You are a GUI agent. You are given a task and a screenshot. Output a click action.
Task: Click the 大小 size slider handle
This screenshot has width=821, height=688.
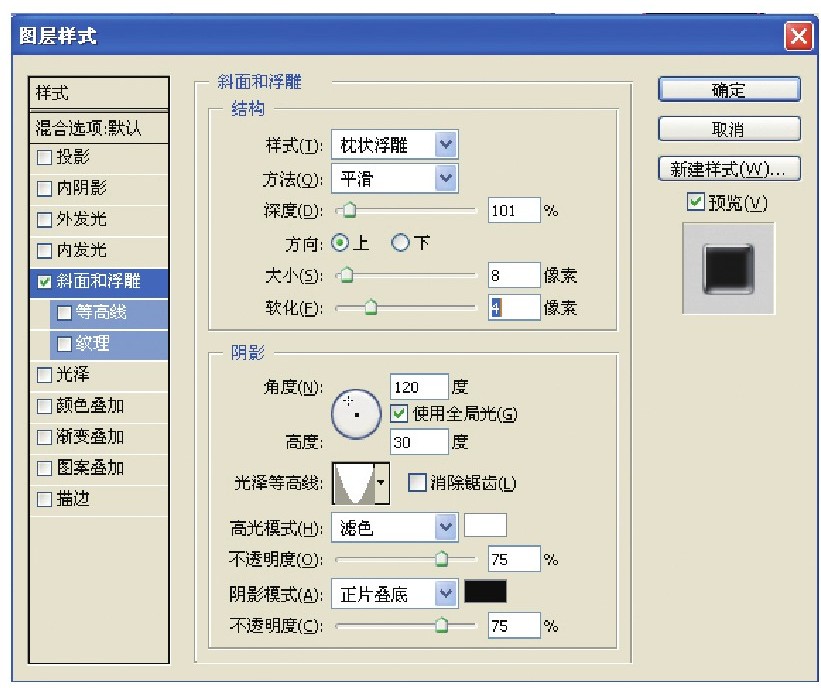tap(346, 275)
